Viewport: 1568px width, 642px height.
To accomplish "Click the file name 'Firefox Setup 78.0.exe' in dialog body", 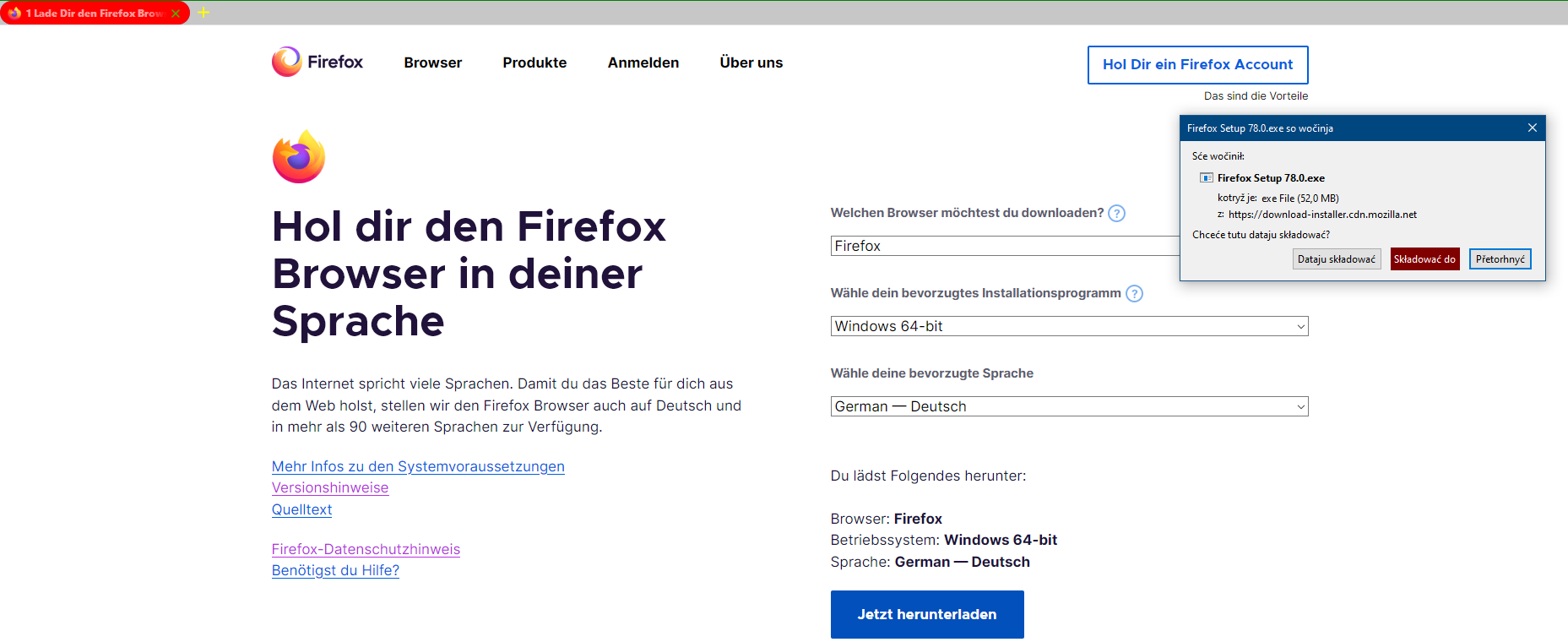I will tap(1271, 178).
